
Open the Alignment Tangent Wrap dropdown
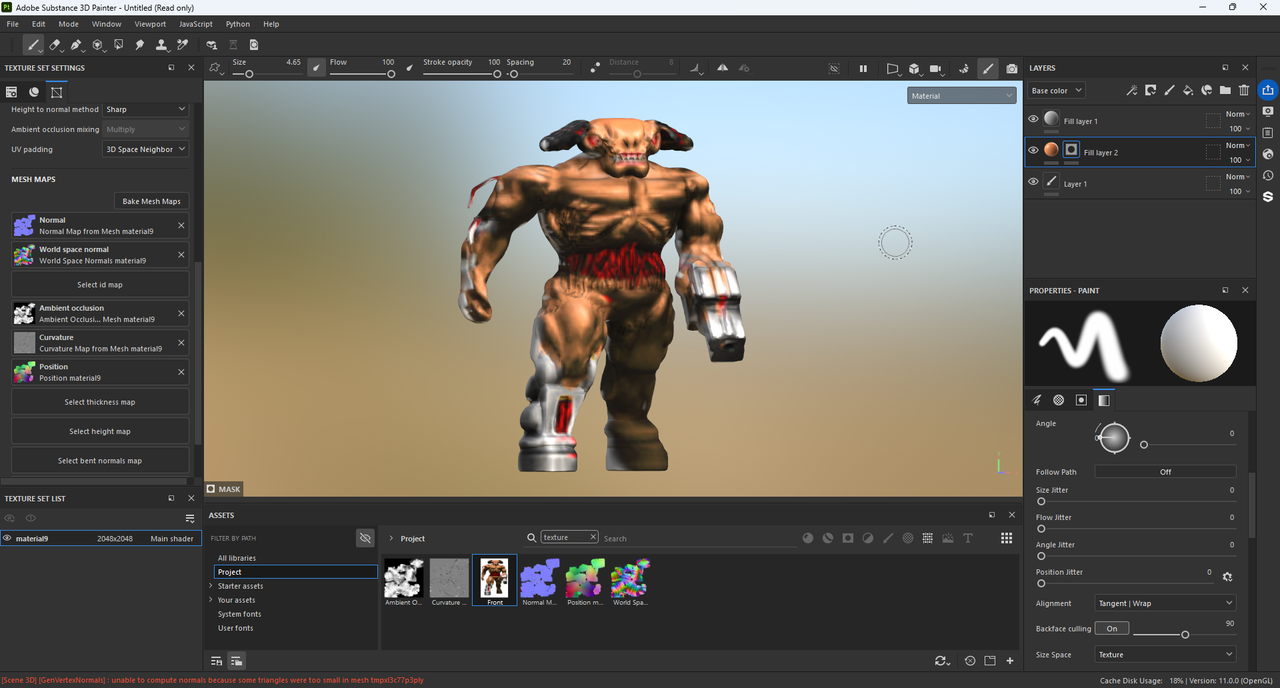(1165, 603)
